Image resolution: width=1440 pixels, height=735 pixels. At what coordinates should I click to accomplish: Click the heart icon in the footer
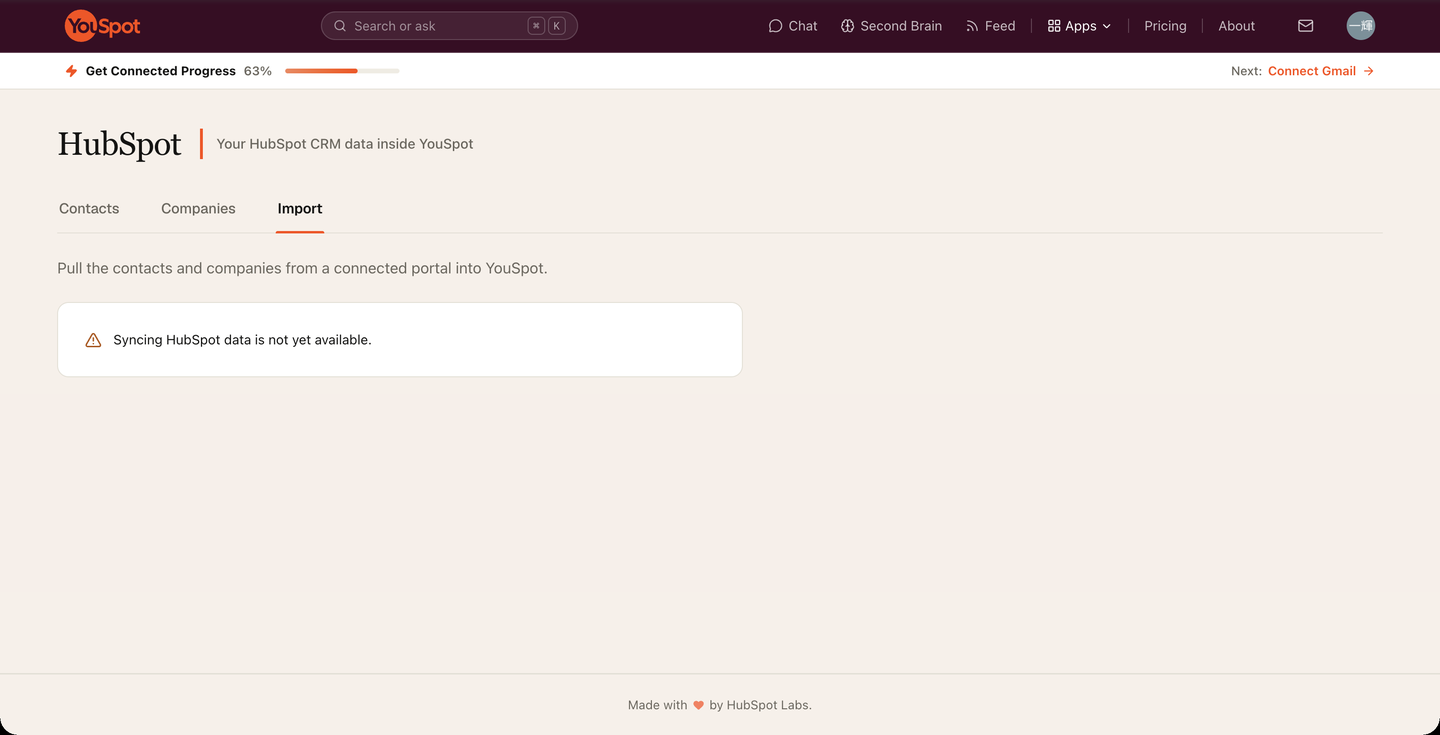[x=699, y=705]
